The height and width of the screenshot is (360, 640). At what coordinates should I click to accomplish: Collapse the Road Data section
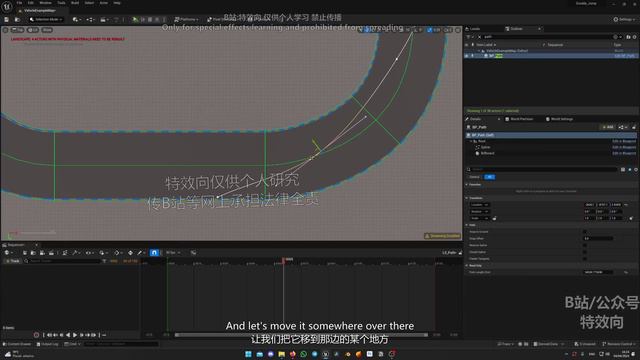coord(467,265)
